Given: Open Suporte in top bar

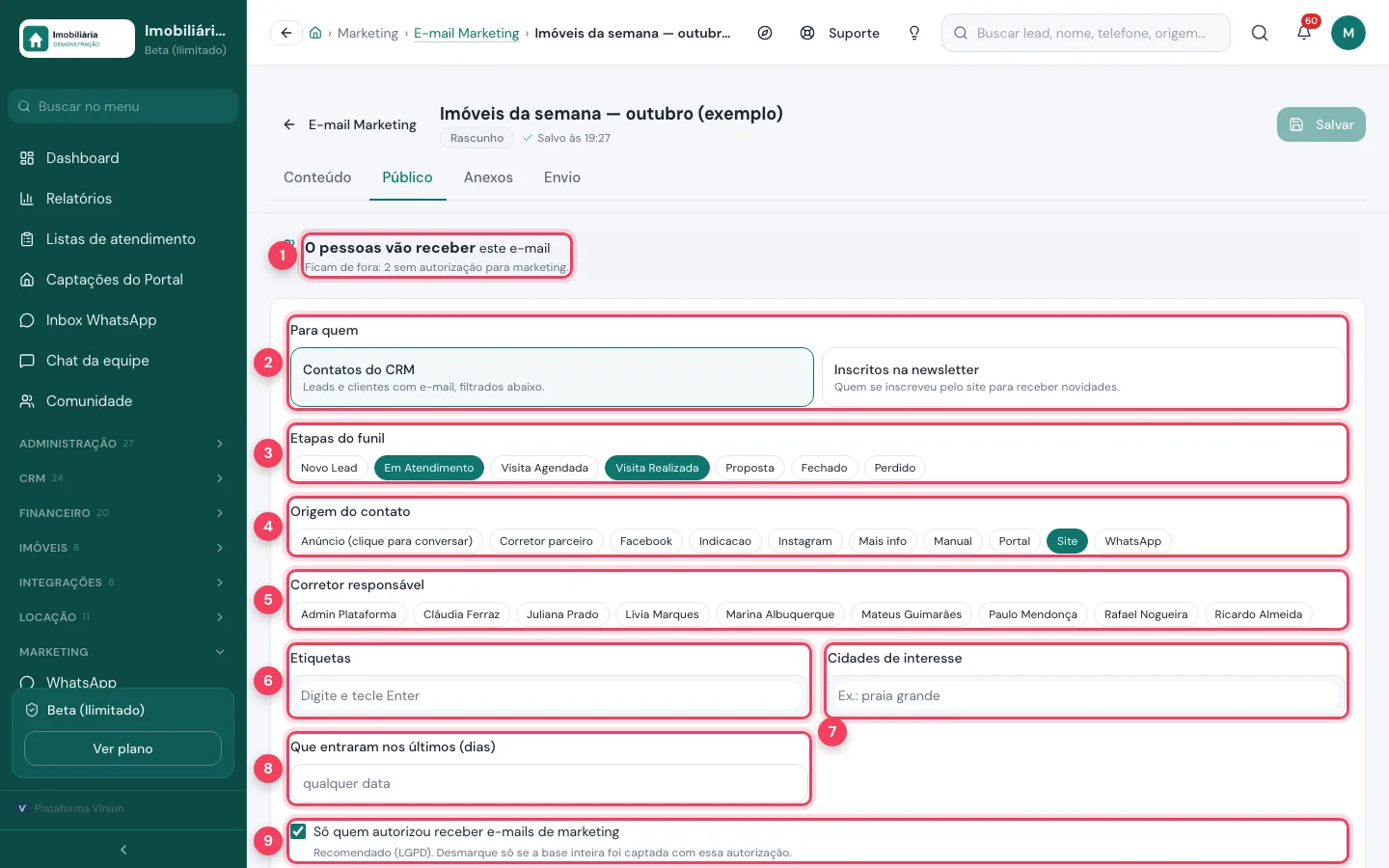Looking at the screenshot, I should click(840, 33).
